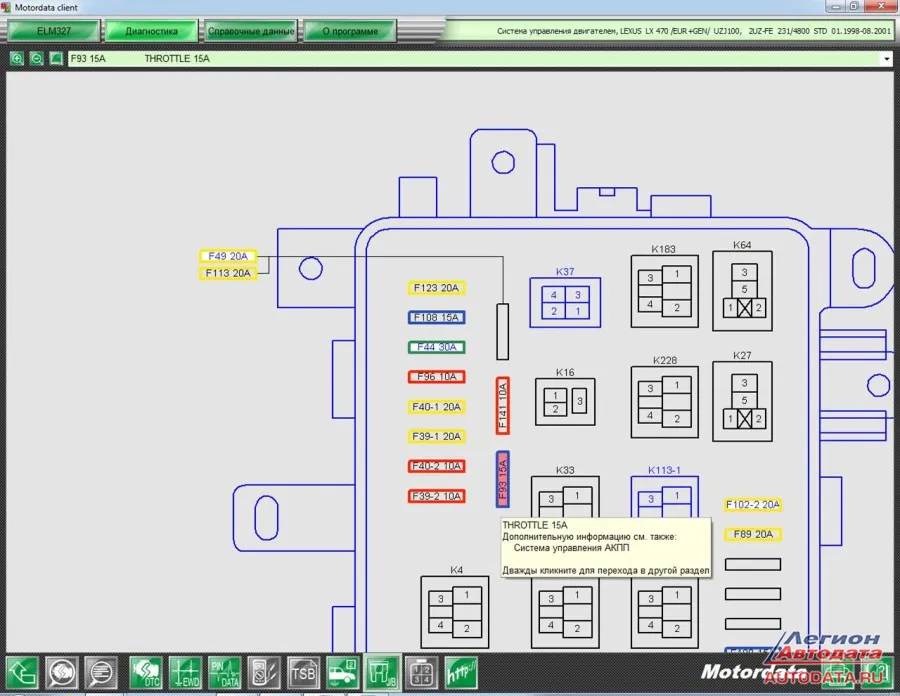Select fuse F102-2 20A
Image resolution: width=900 pixels, height=696 pixels.
coord(752,505)
